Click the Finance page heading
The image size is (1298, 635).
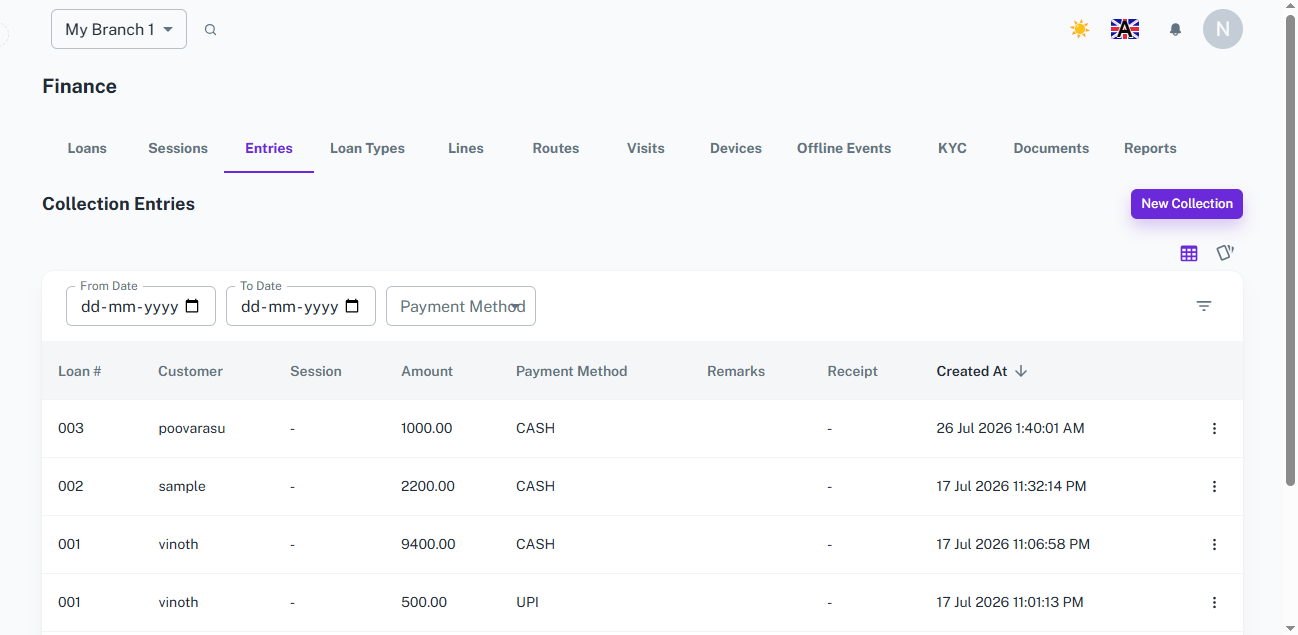pos(79,86)
